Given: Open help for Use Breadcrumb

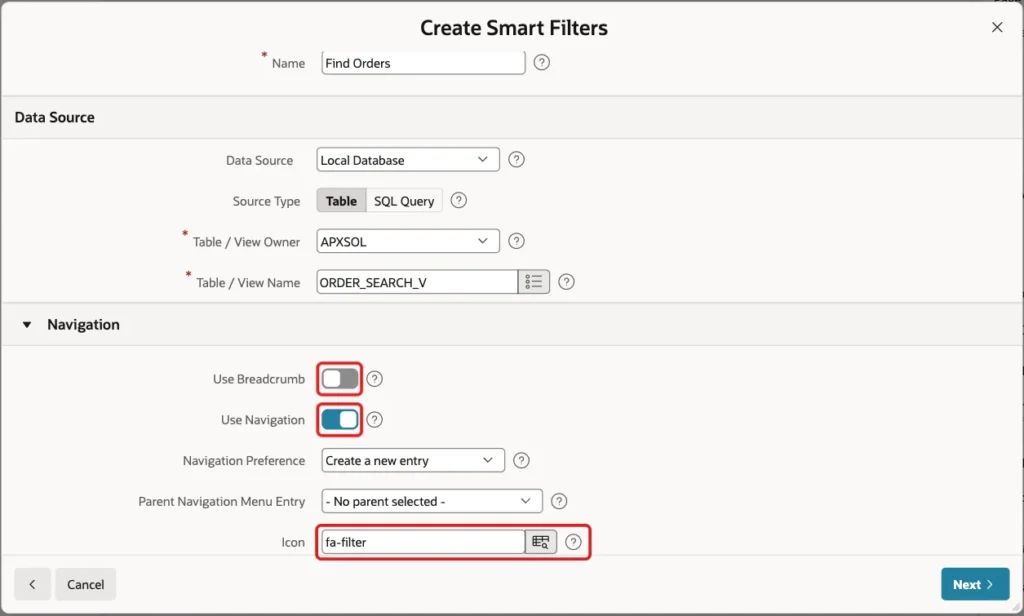Looking at the screenshot, I should click(x=374, y=379).
